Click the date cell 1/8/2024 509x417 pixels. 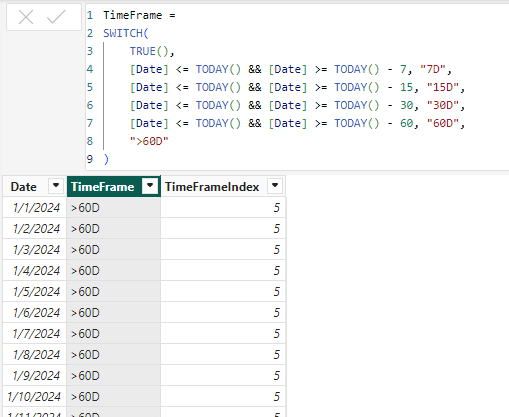[35, 355]
